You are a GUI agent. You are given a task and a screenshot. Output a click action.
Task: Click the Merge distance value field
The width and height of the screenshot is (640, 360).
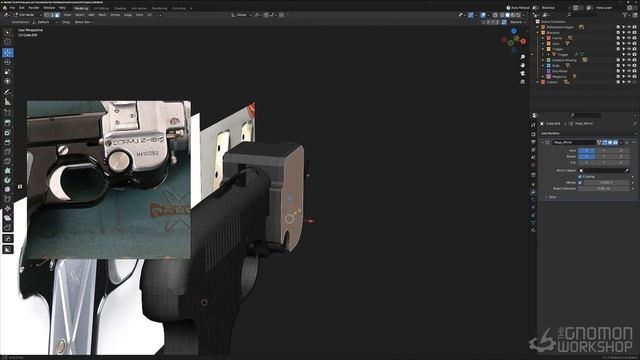[607, 182]
